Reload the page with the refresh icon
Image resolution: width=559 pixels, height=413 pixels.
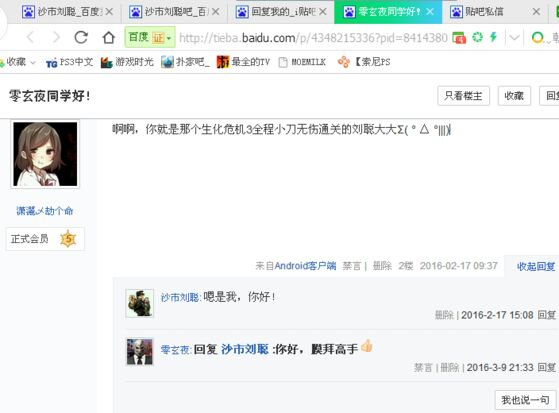point(81,37)
